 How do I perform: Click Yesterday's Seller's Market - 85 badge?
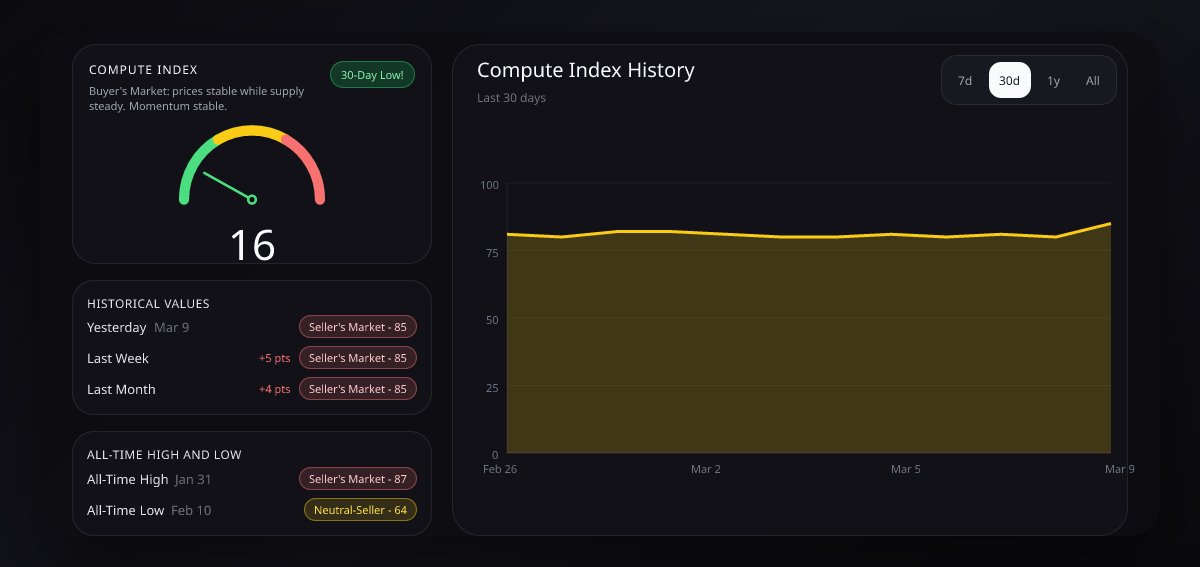[358, 327]
